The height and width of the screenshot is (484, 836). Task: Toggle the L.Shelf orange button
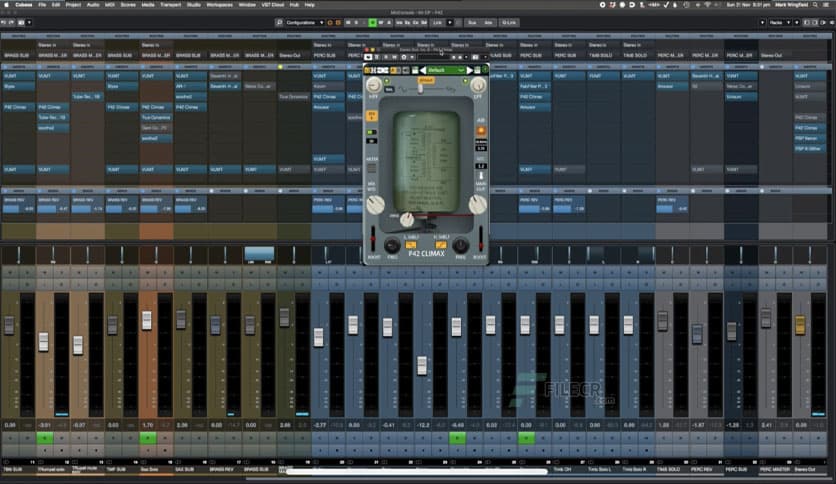411,245
